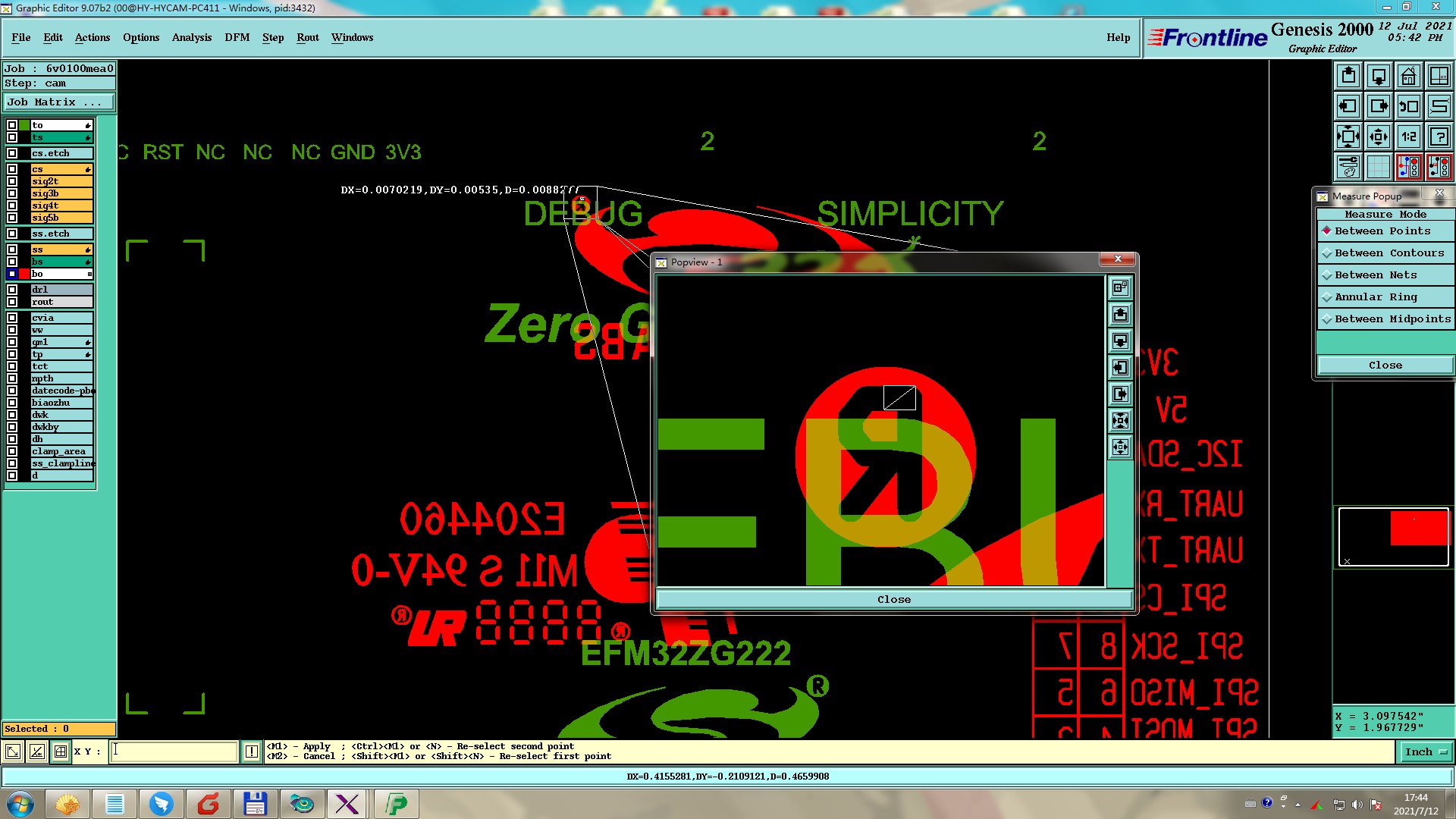Image resolution: width=1456 pixels, height=819 pixels.
Task: Click Close in the Popview window
Action: tap(893, 599)
